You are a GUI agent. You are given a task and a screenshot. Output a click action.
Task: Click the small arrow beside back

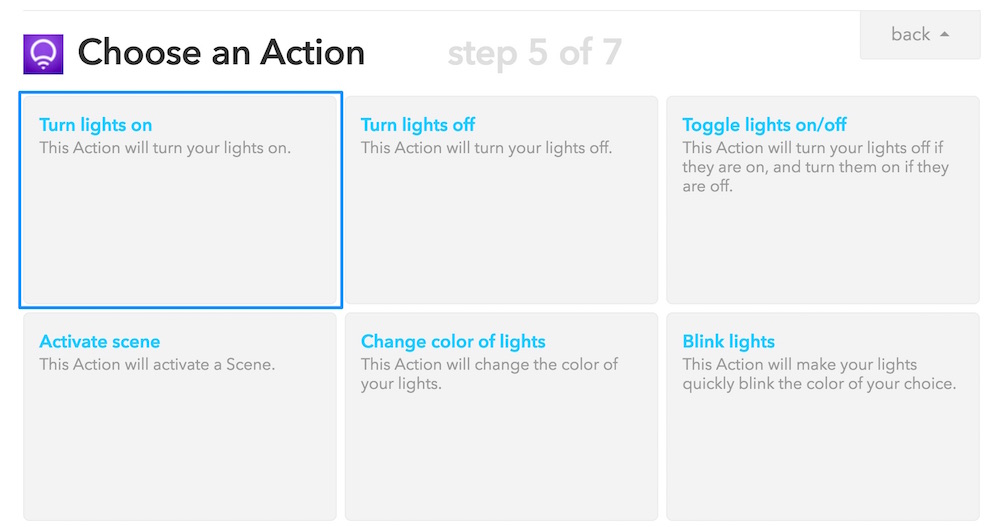coord(945,35)
